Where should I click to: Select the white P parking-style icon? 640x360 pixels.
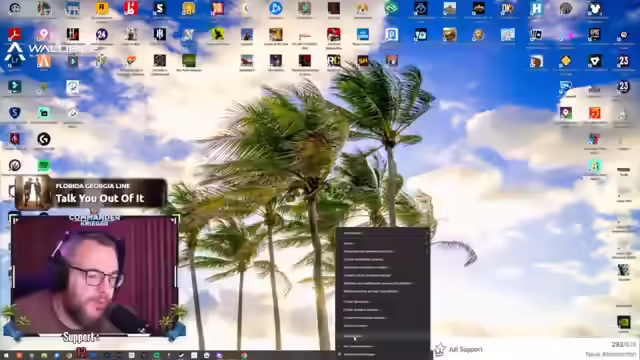391,34
